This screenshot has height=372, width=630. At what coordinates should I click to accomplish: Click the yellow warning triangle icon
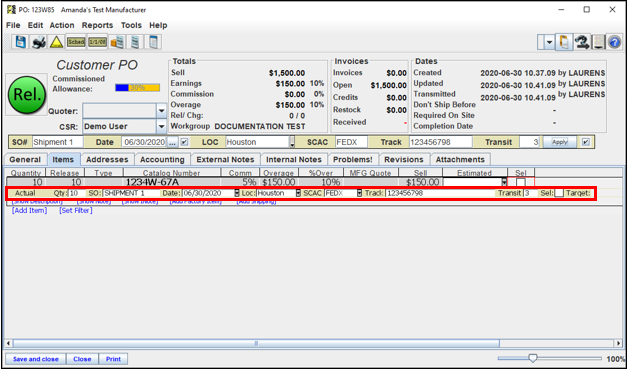click(x=56, y=42)
